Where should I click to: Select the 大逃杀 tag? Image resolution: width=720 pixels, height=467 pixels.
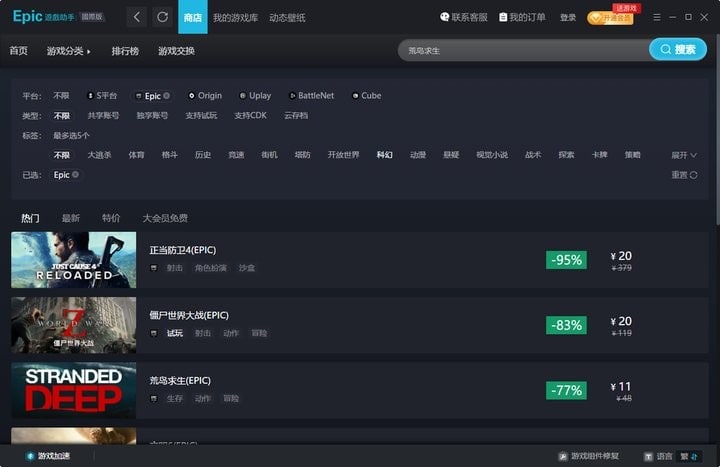pos(99,155)
